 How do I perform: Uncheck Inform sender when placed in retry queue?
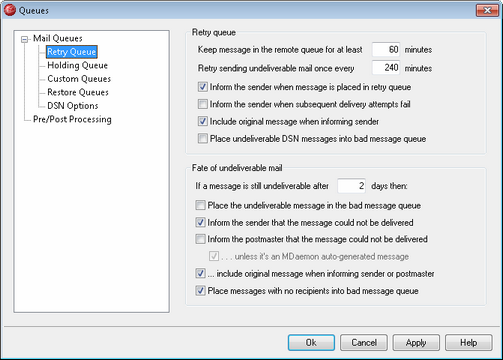click(x=203, y=87)
